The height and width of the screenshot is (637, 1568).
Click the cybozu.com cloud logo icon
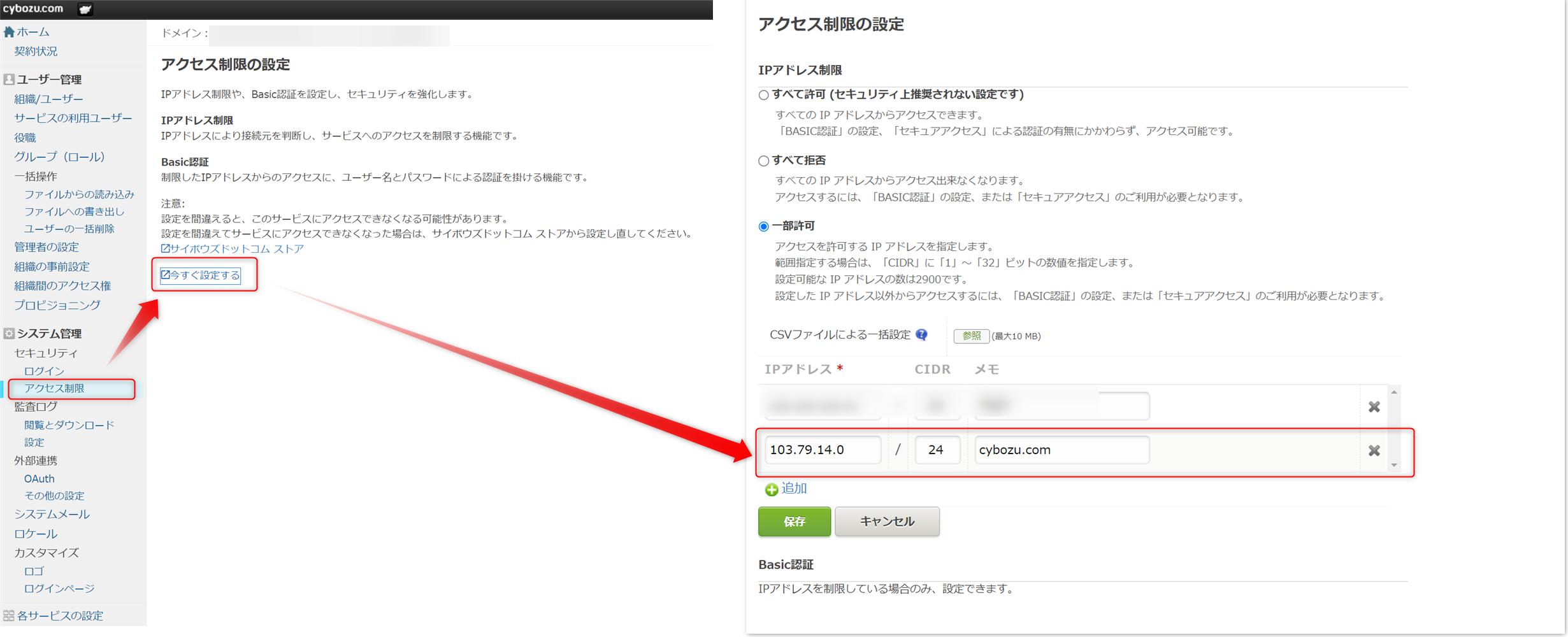tap(85, 9)
